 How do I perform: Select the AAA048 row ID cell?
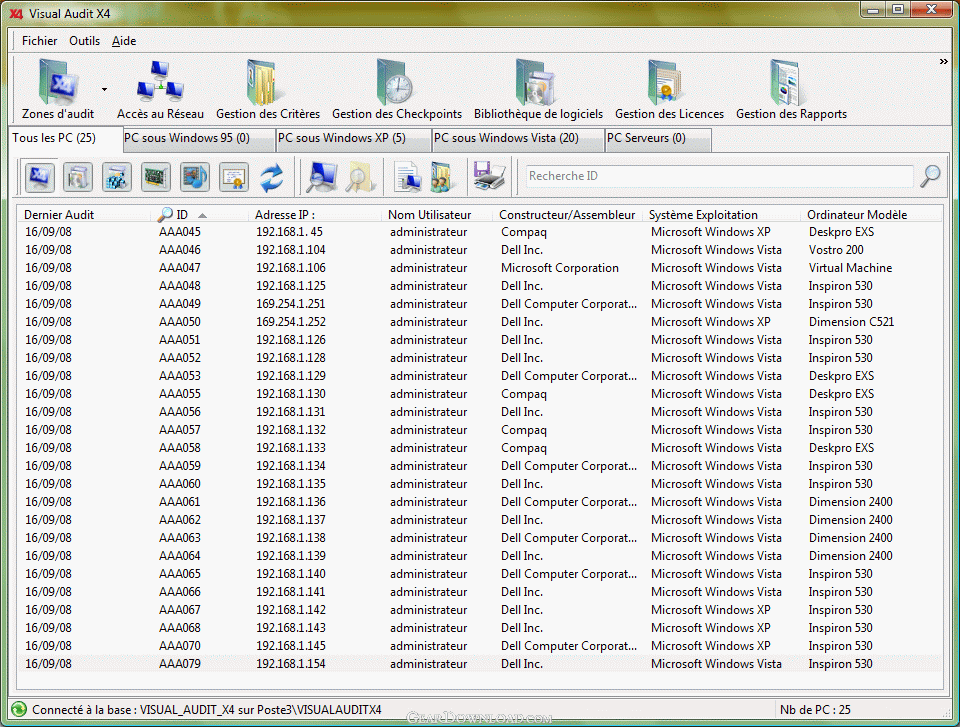180,286
